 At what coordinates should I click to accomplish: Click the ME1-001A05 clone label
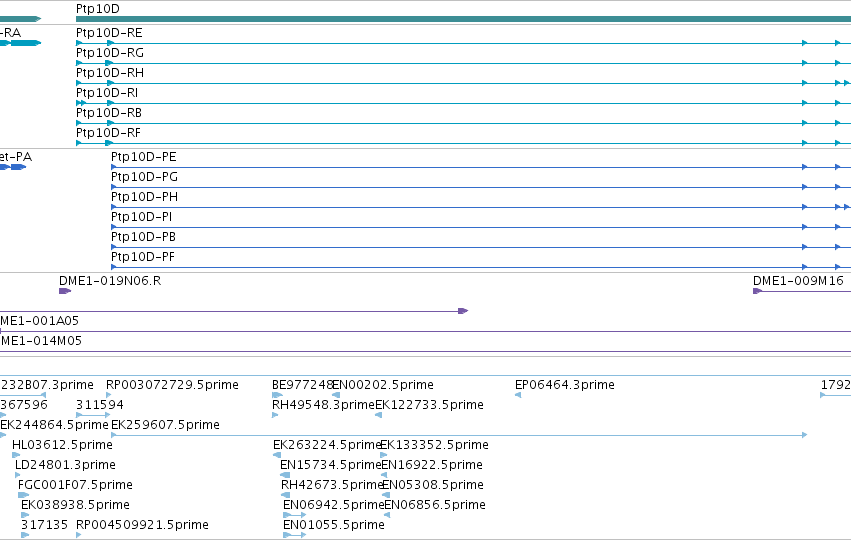(x=40, y=321)
